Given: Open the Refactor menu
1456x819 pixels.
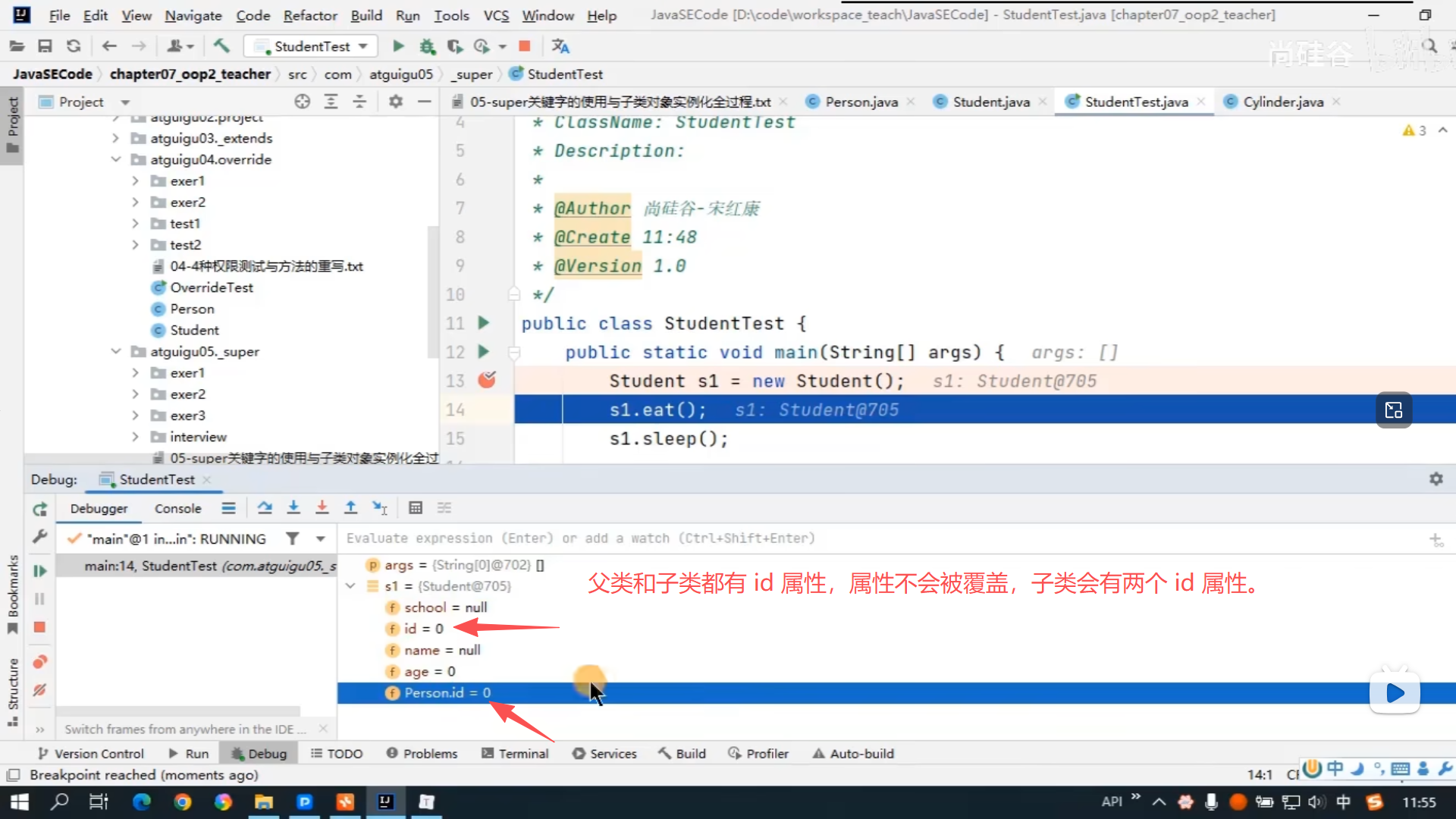Looking at the screenshot, I should (x=309, y=15).
